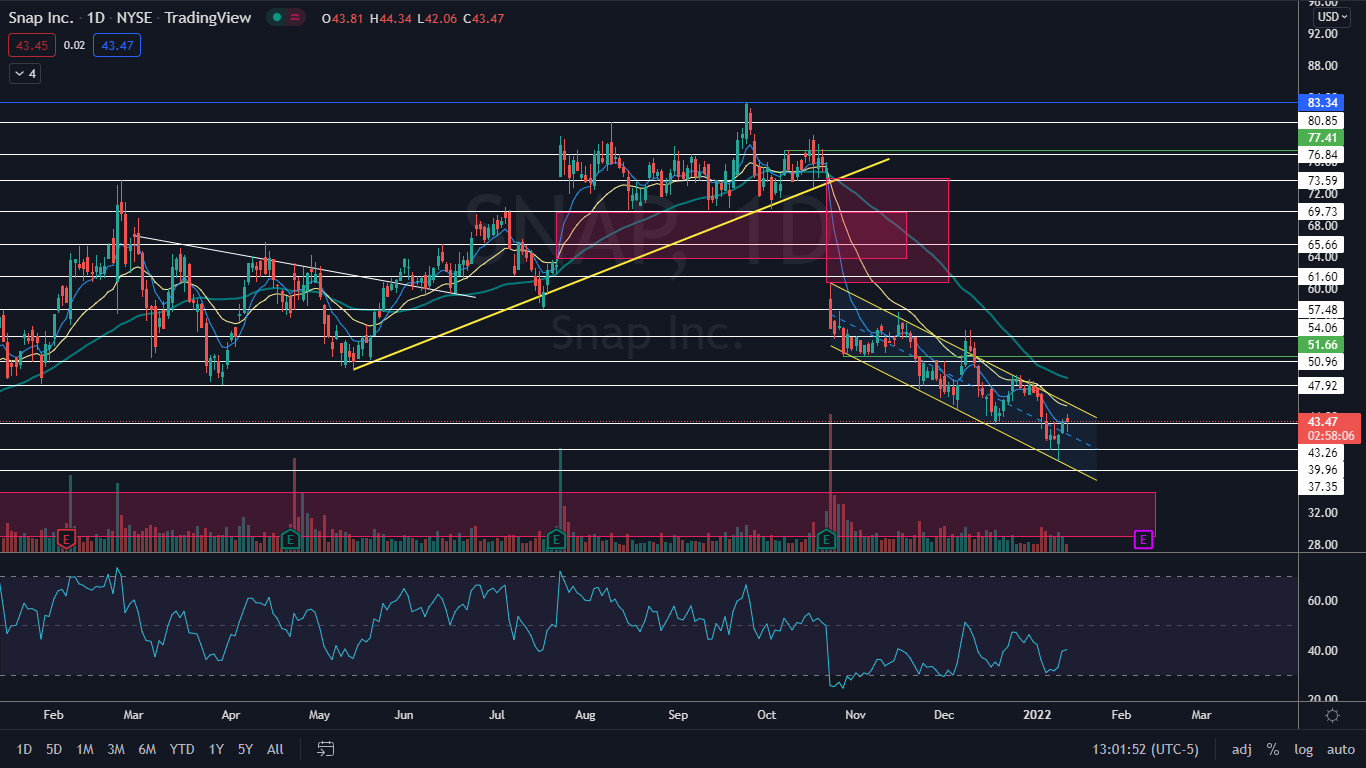The width and height of the screenshot is (1366, 768).
Task: Click the C43.47 close value in header
Action: point(485,18)
